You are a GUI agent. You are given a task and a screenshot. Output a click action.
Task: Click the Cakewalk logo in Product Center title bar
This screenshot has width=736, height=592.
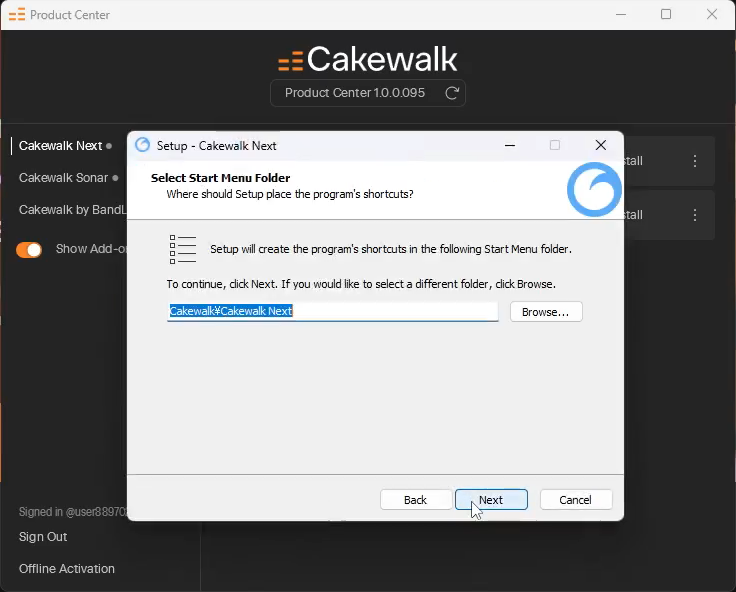pyautogui.click(x=17, y=15)
